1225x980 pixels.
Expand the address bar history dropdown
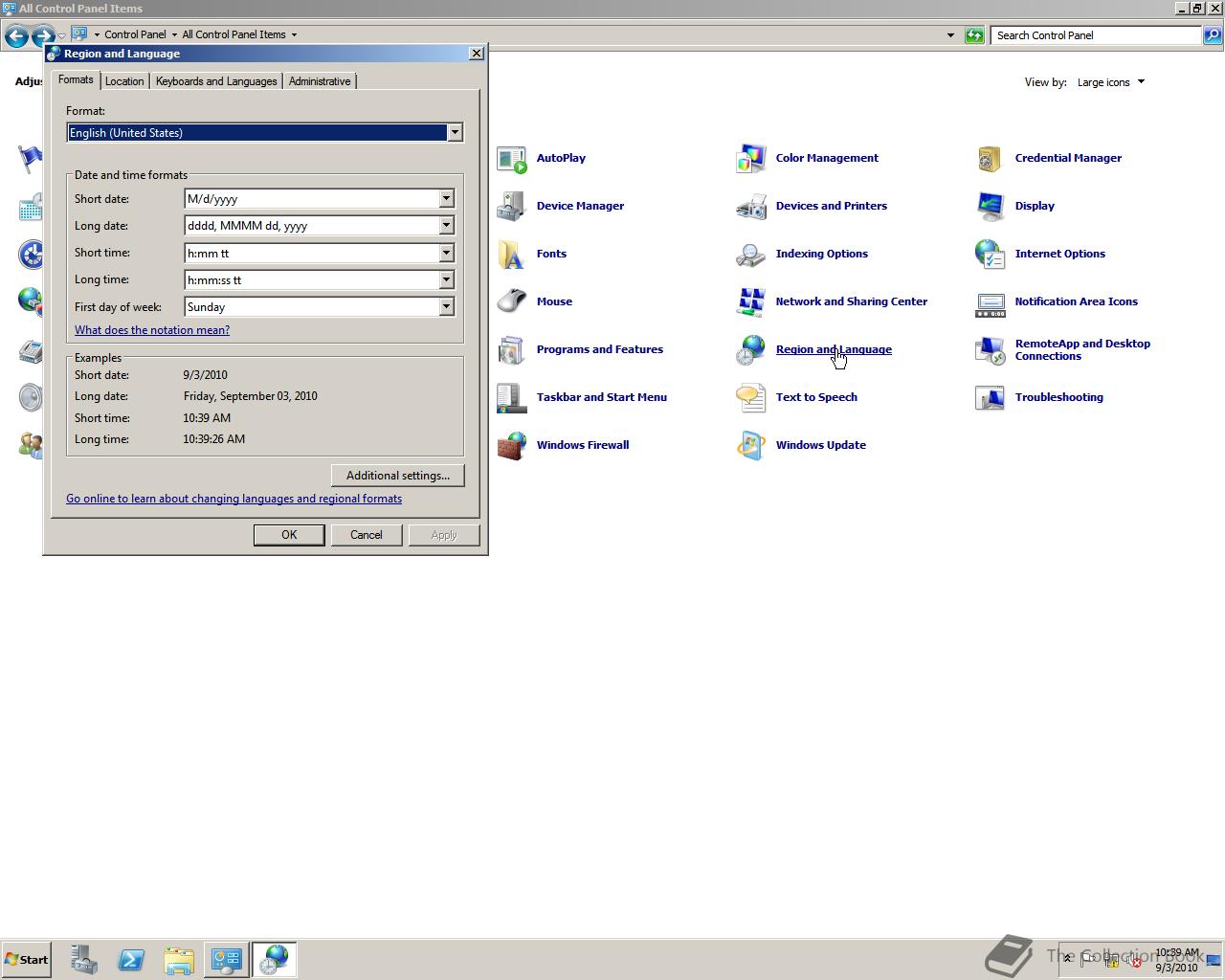pos(950,35)
